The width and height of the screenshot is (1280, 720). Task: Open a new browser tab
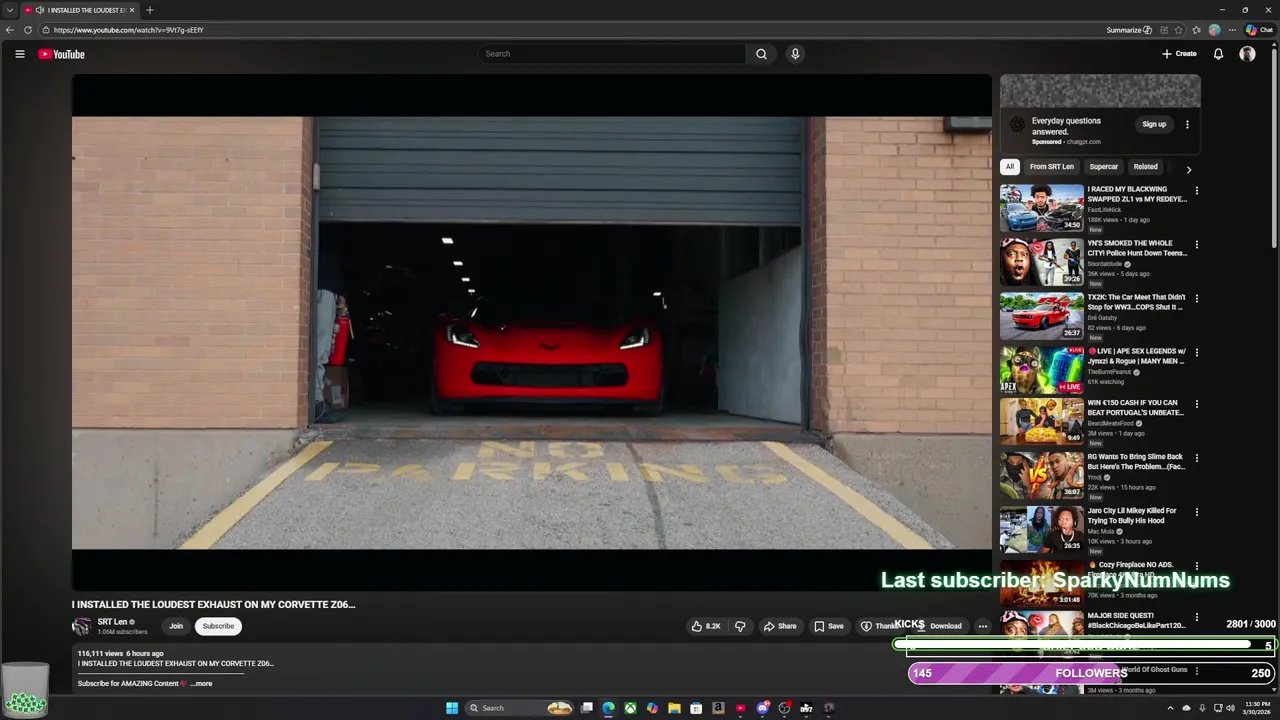click(149, 10)
